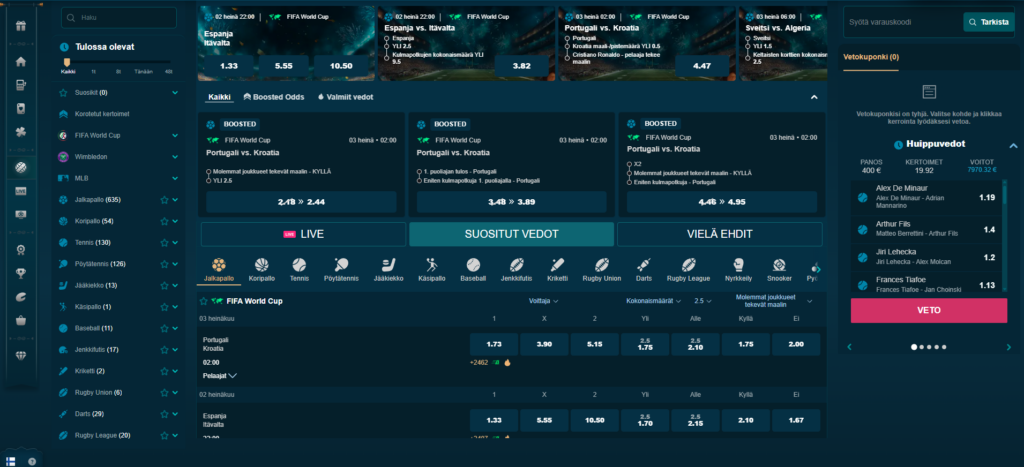The height and width of the screenshot is (467, 1024).
Task: Expand the Suosikit (0) sidebar section
Action: (175, 93)
